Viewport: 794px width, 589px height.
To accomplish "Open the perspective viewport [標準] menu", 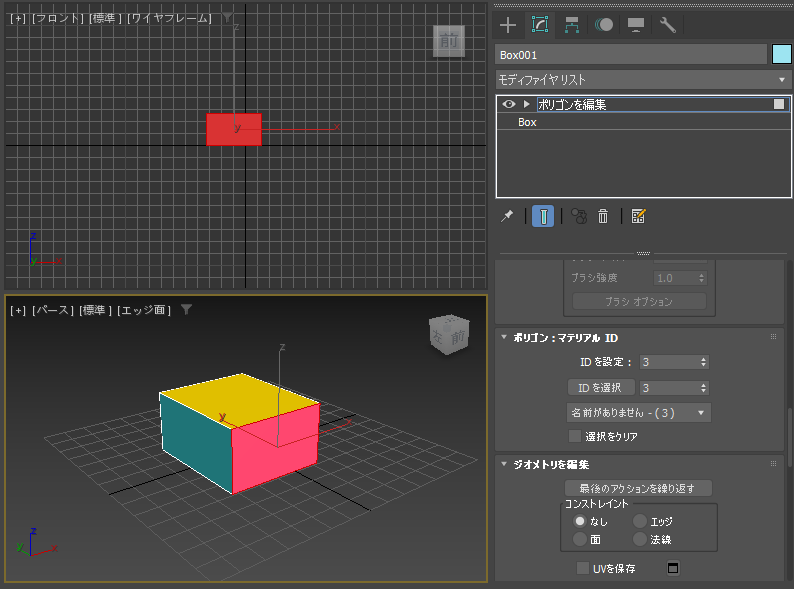I will point(95,310).
